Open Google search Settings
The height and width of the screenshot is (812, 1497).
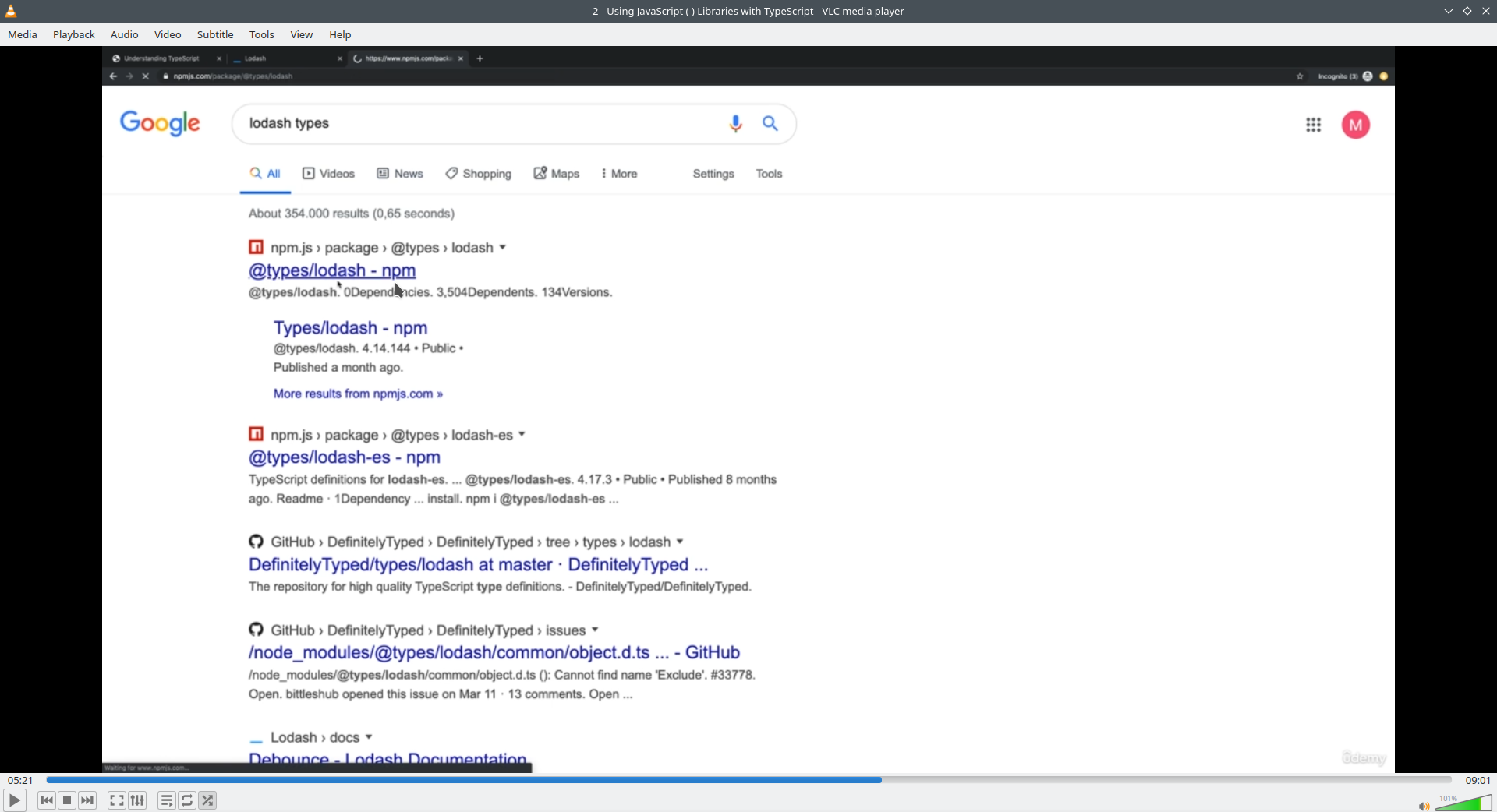click(713, 174)
